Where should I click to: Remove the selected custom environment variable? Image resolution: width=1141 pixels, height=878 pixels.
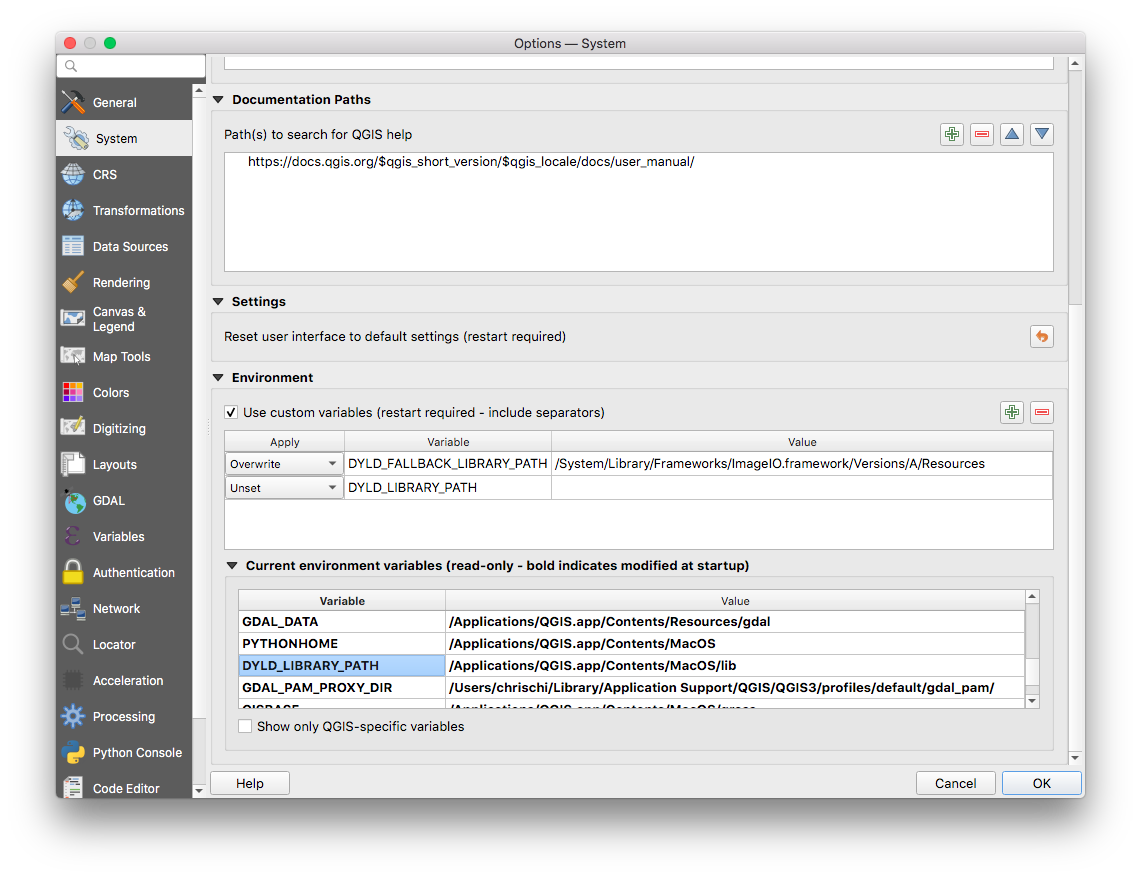(1041, 411)
